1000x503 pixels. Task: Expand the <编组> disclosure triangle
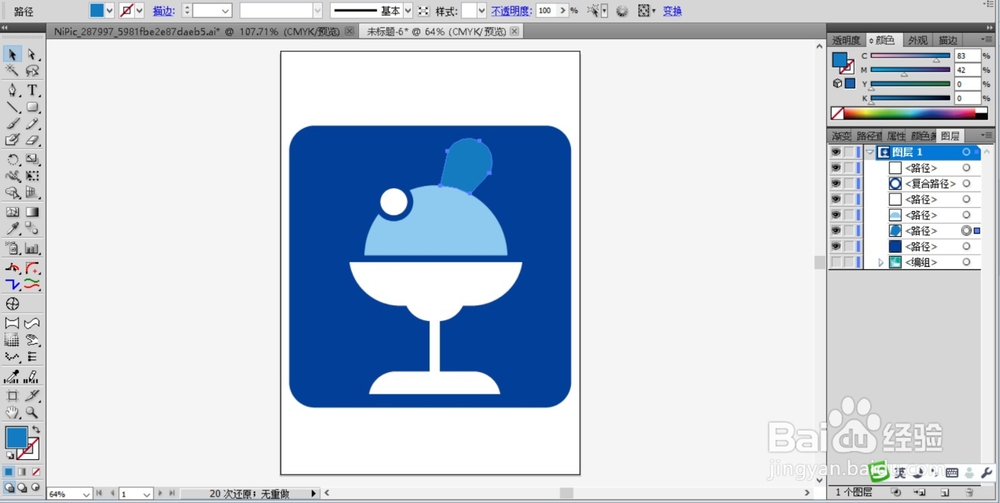click(881, 262)
